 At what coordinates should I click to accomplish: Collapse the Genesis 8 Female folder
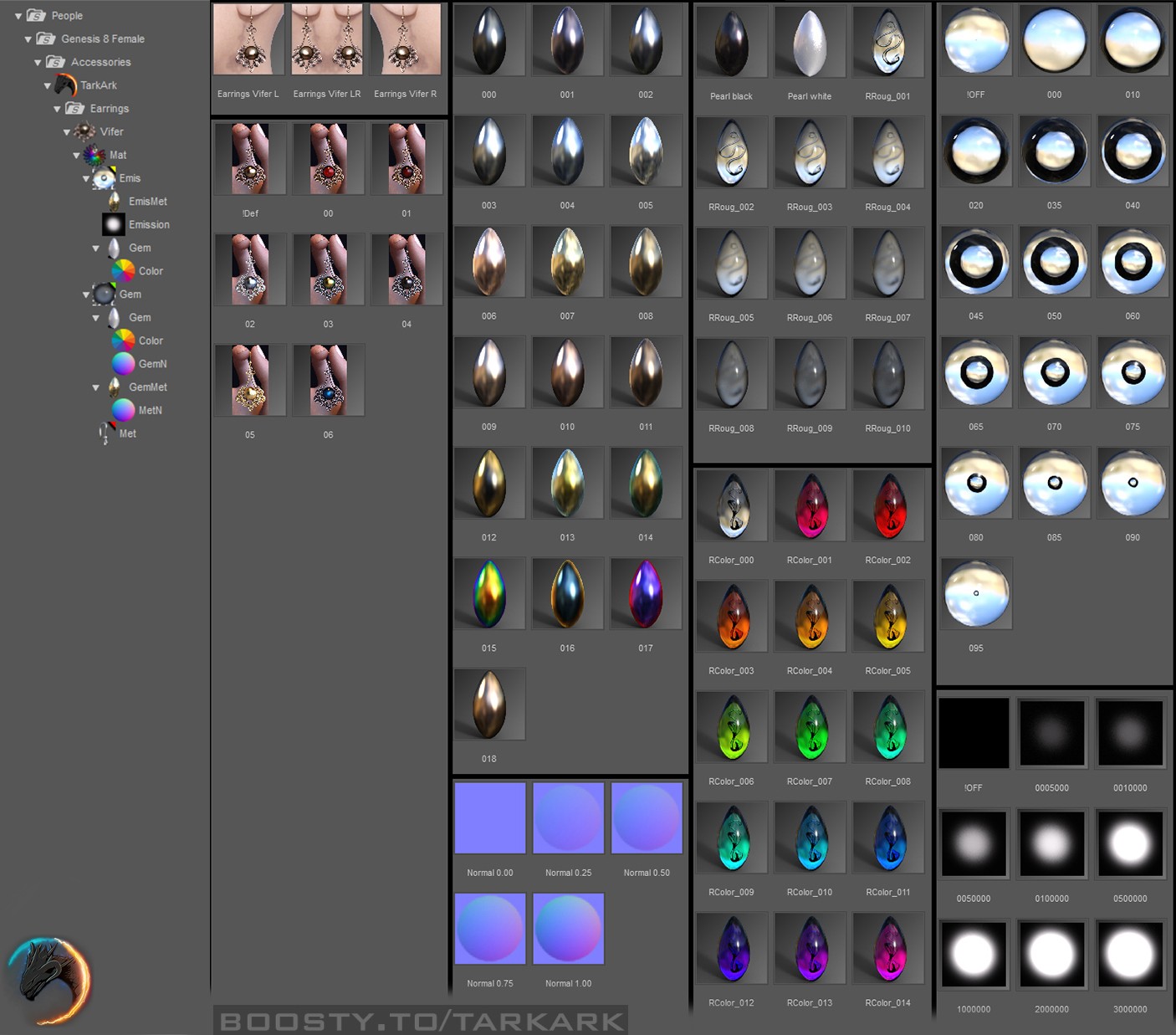tap(28, 39)
